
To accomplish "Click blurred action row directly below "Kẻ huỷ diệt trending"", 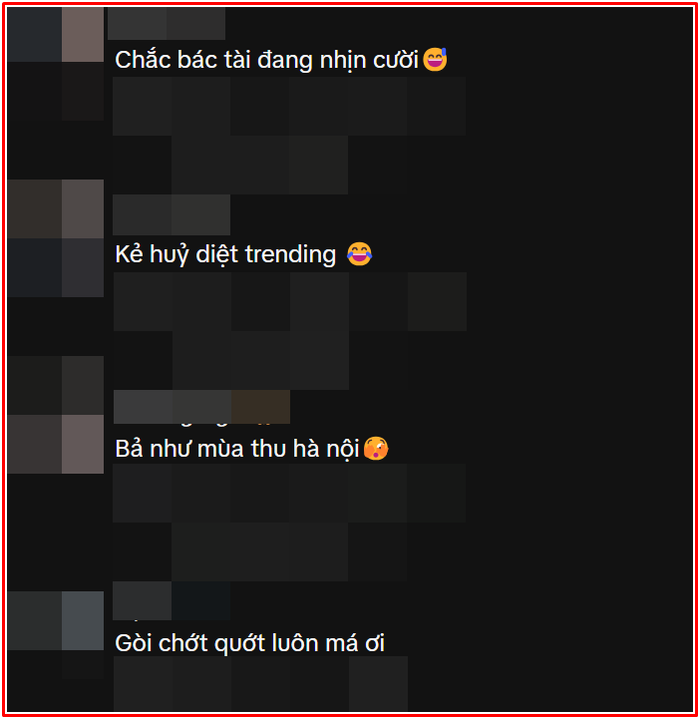I will click(290, 301).
